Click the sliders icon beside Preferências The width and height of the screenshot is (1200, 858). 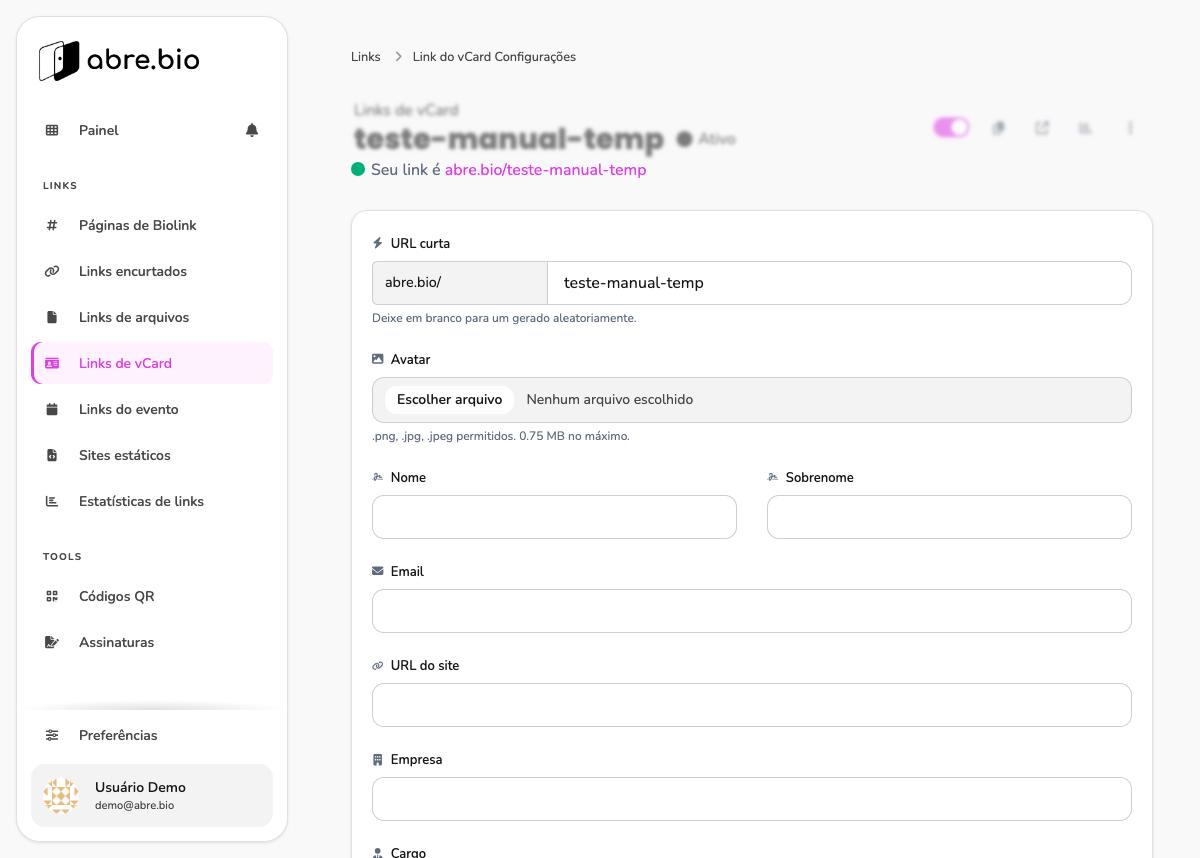pyautogui.click(x=52, y=735)
